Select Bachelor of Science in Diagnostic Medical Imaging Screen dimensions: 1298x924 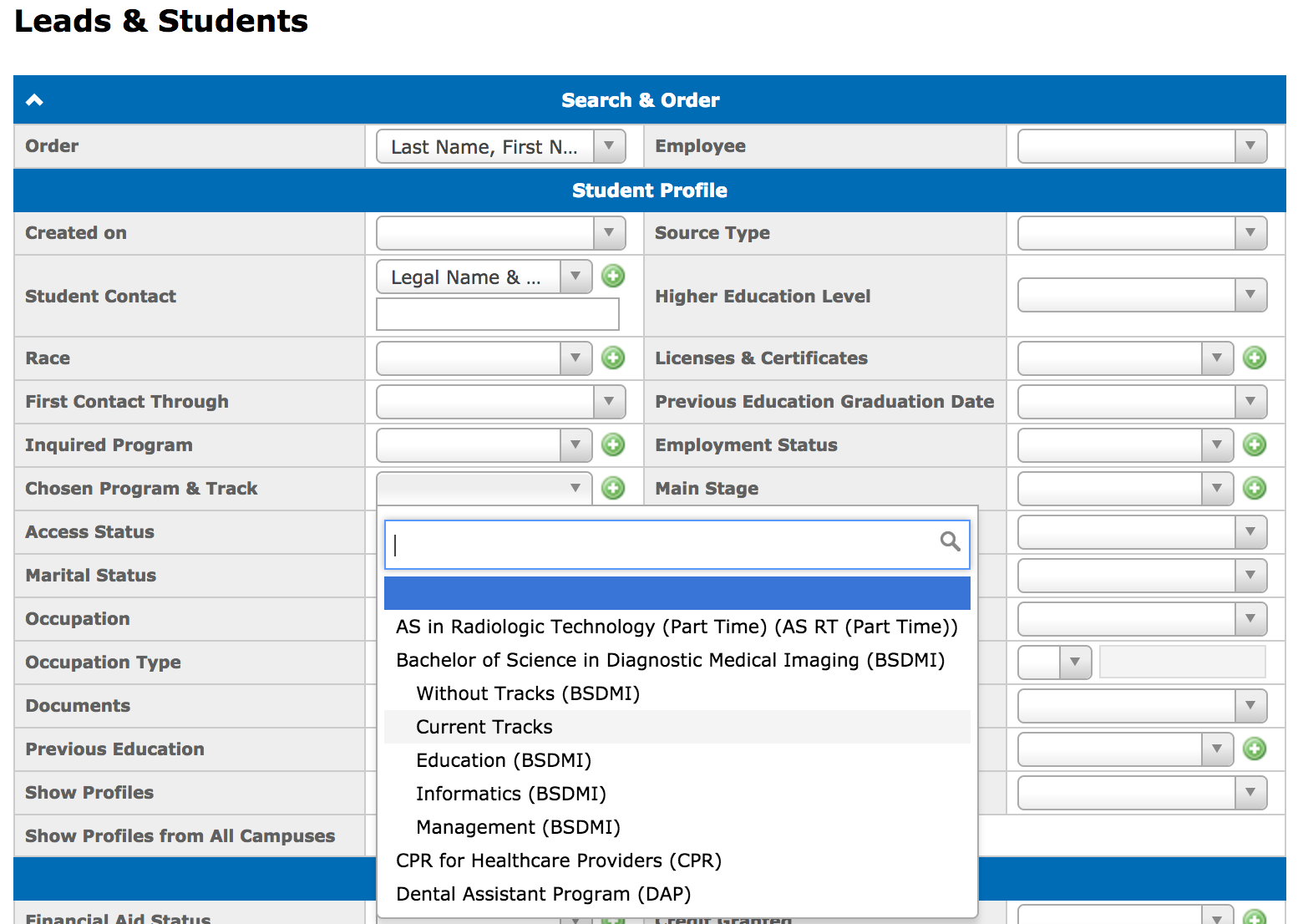click(x=677, y=660)
